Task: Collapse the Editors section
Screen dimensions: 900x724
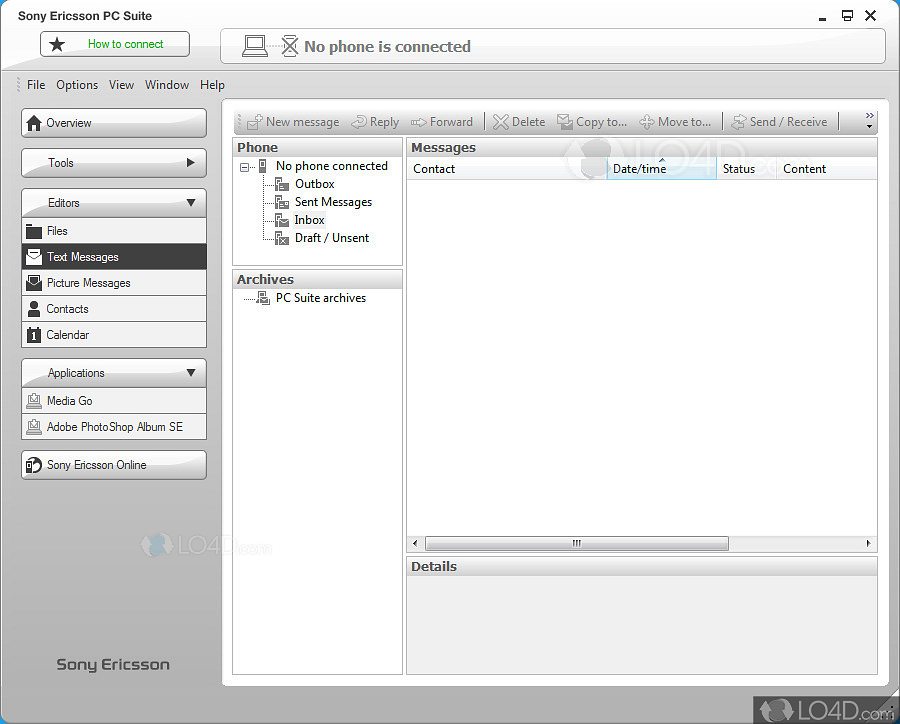Action: click(191, 203)
